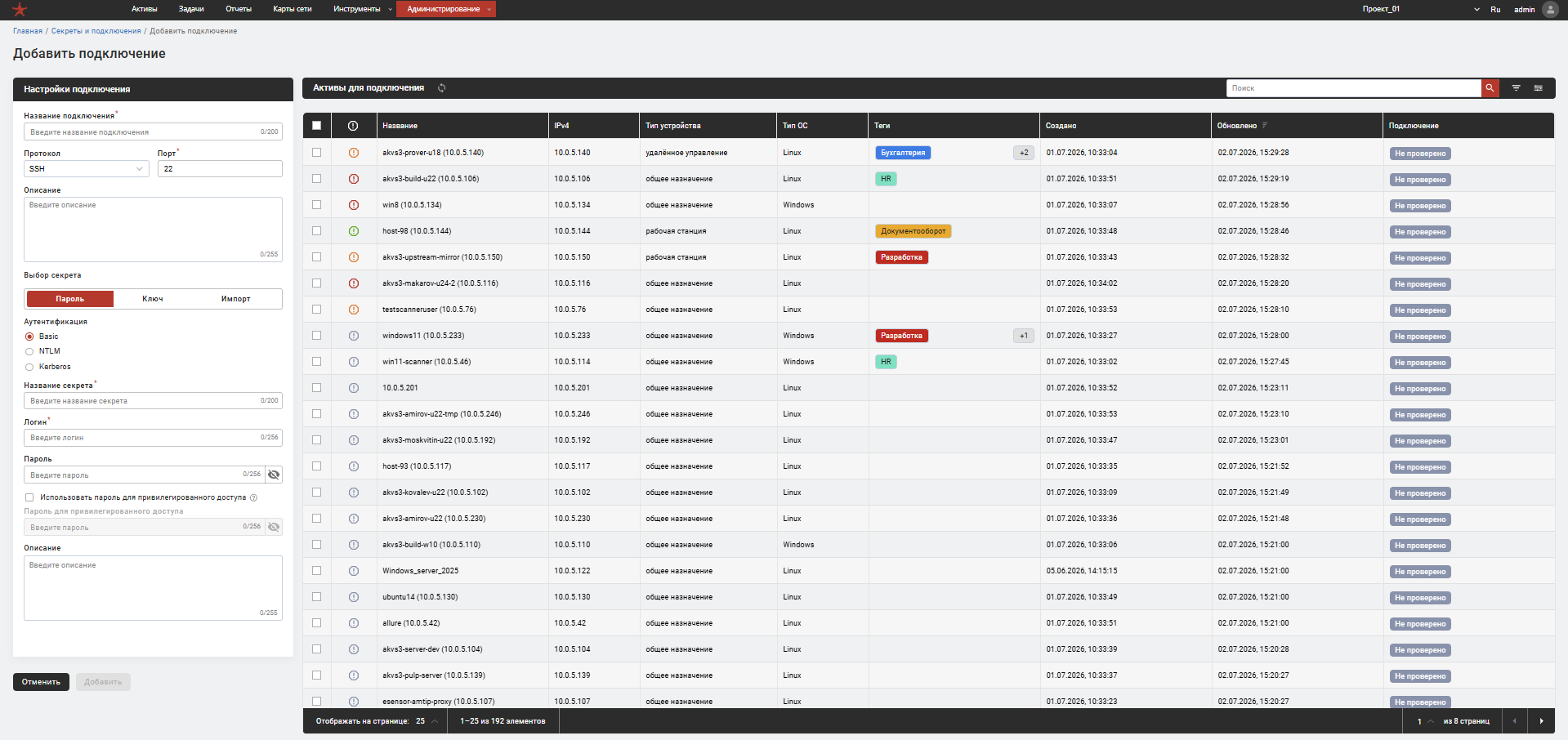Image resolution: width=1568 pixels, height=740 pixels.
Task: Open column settings icon
Action: coord(1538,88)
